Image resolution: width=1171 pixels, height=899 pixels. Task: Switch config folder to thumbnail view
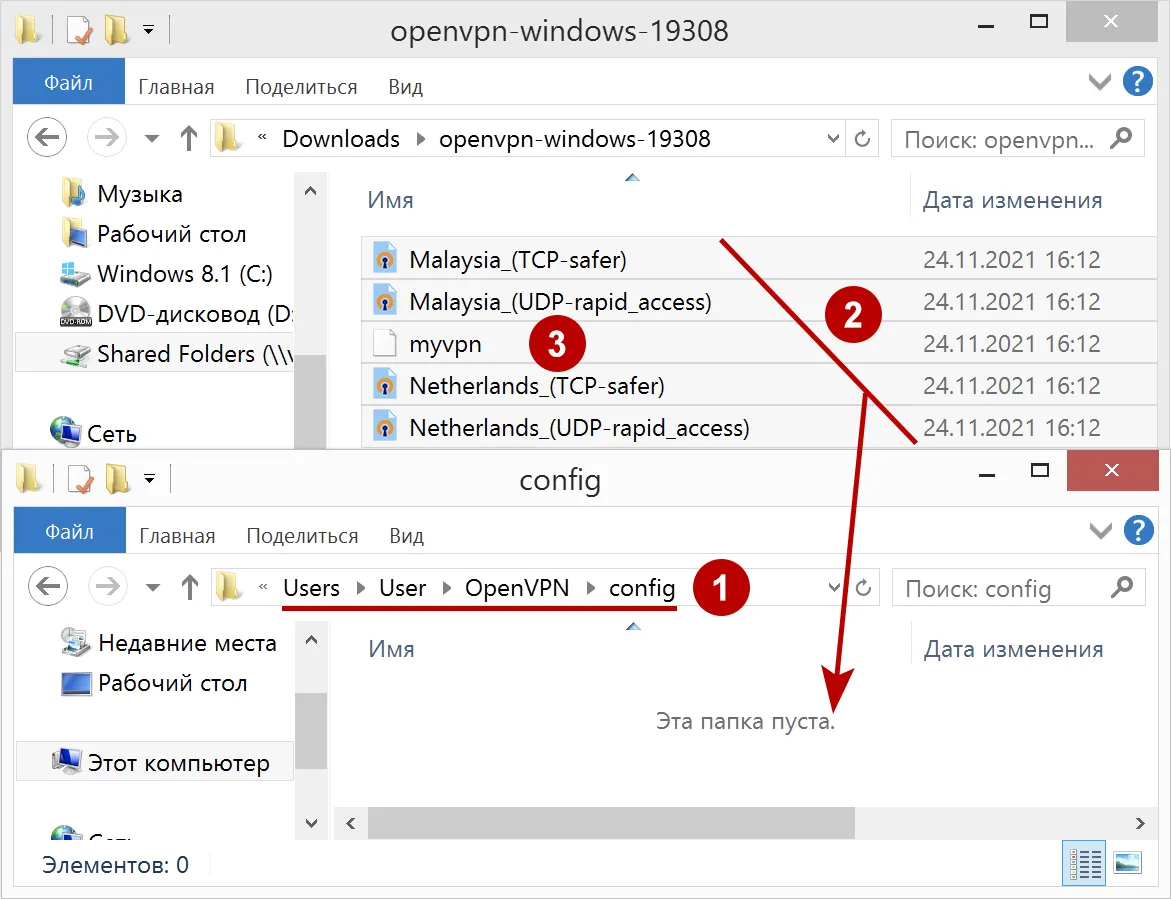point(1128,862)
